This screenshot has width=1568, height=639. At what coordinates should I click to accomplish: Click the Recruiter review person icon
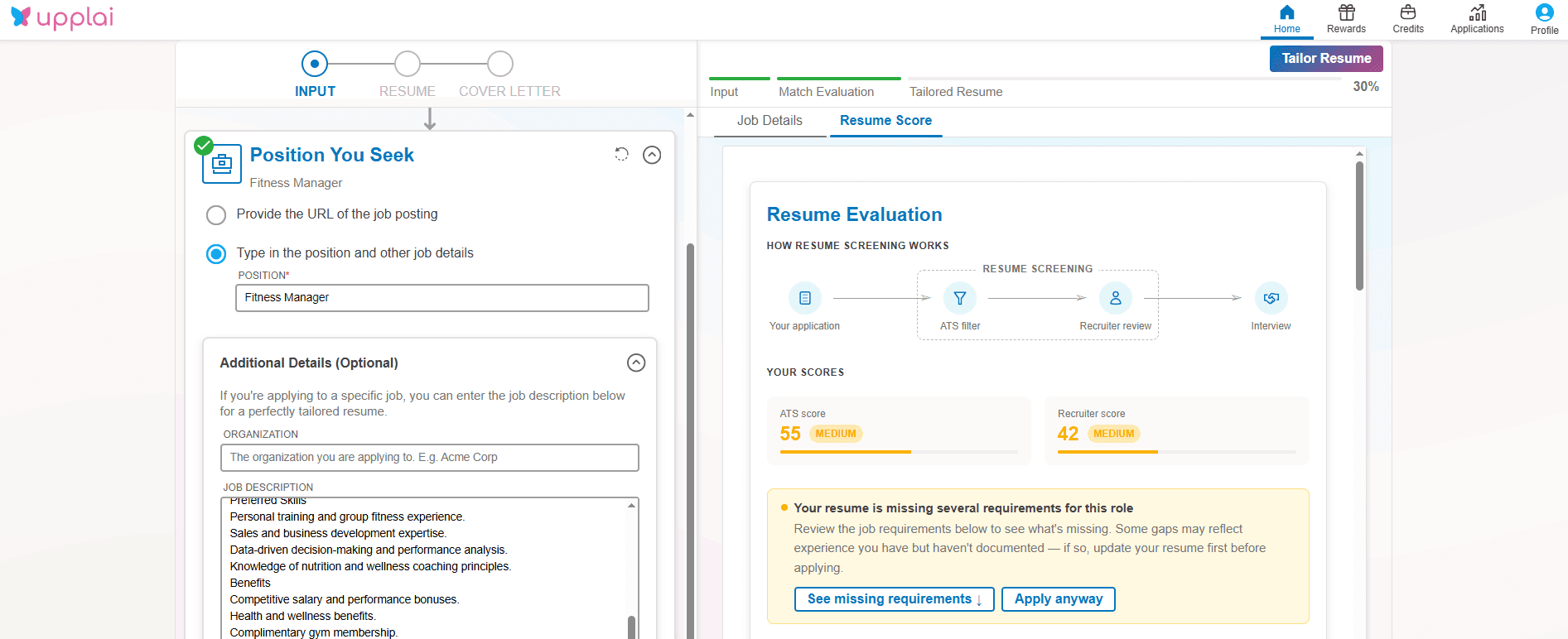[x=1116, y=298]
